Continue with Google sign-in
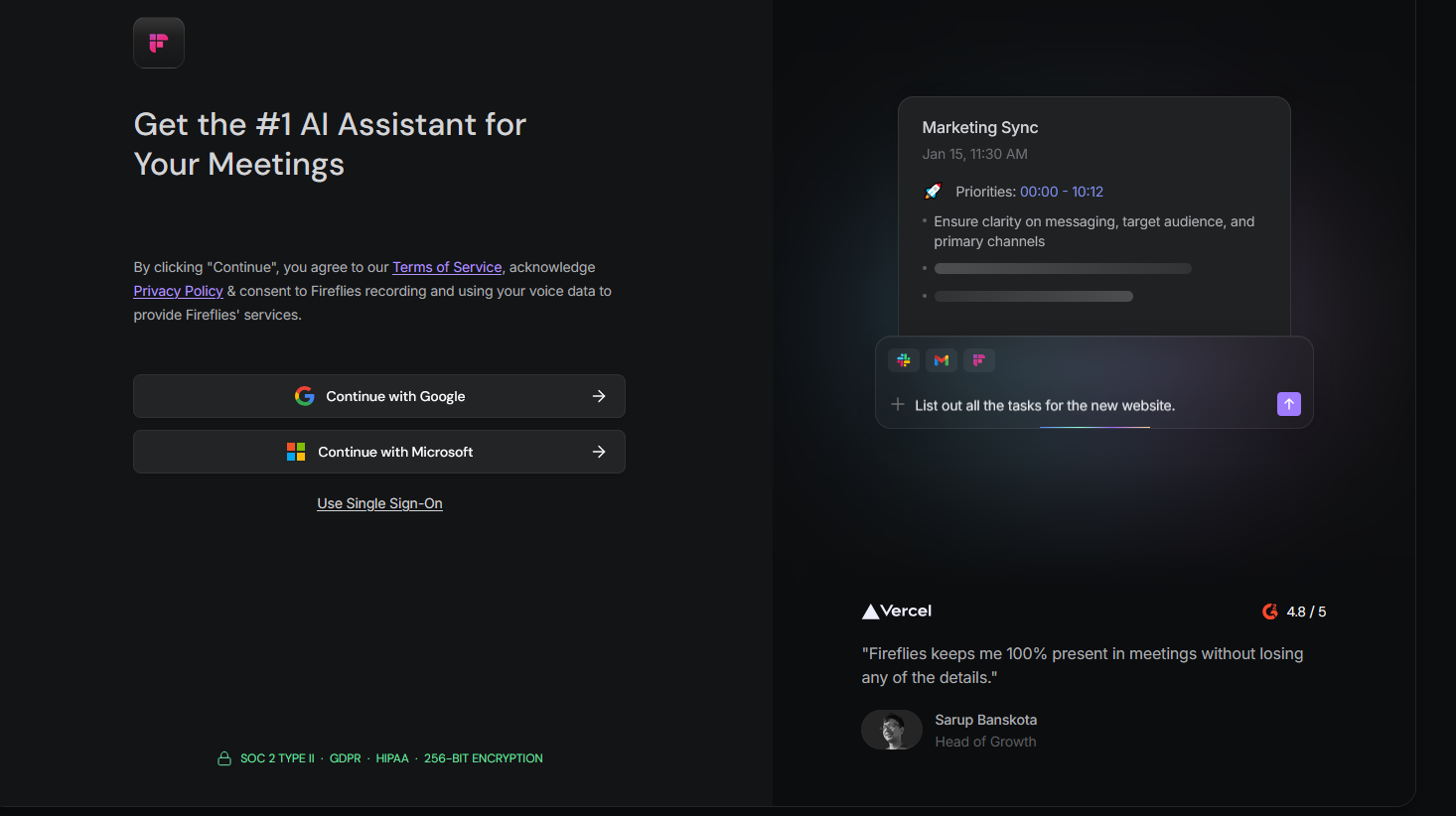Screen dimensions: 1456x816 click(x=379, y=396)
